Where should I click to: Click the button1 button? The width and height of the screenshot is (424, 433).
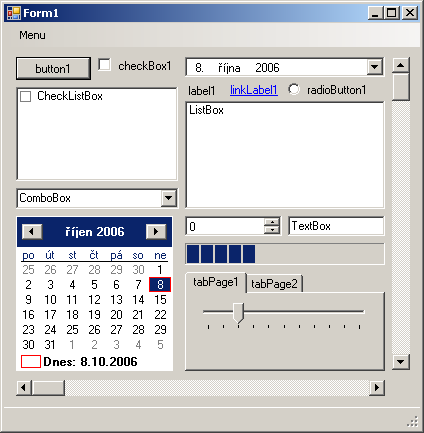[x=53, y=69]
